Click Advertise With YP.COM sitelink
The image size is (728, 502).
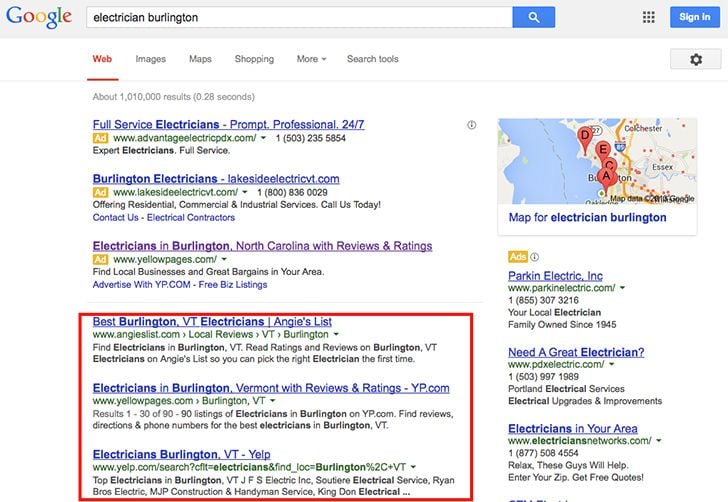[142, 285]
